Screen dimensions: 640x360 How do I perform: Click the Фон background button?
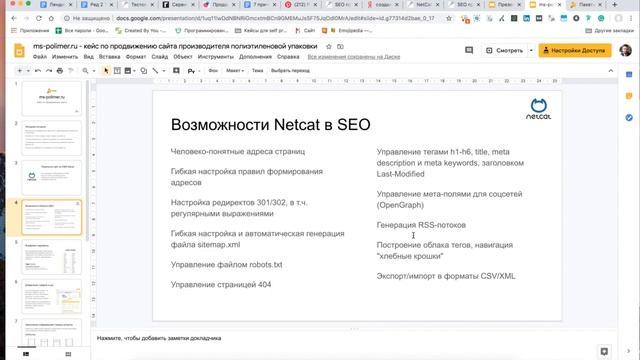click(213, 71)
